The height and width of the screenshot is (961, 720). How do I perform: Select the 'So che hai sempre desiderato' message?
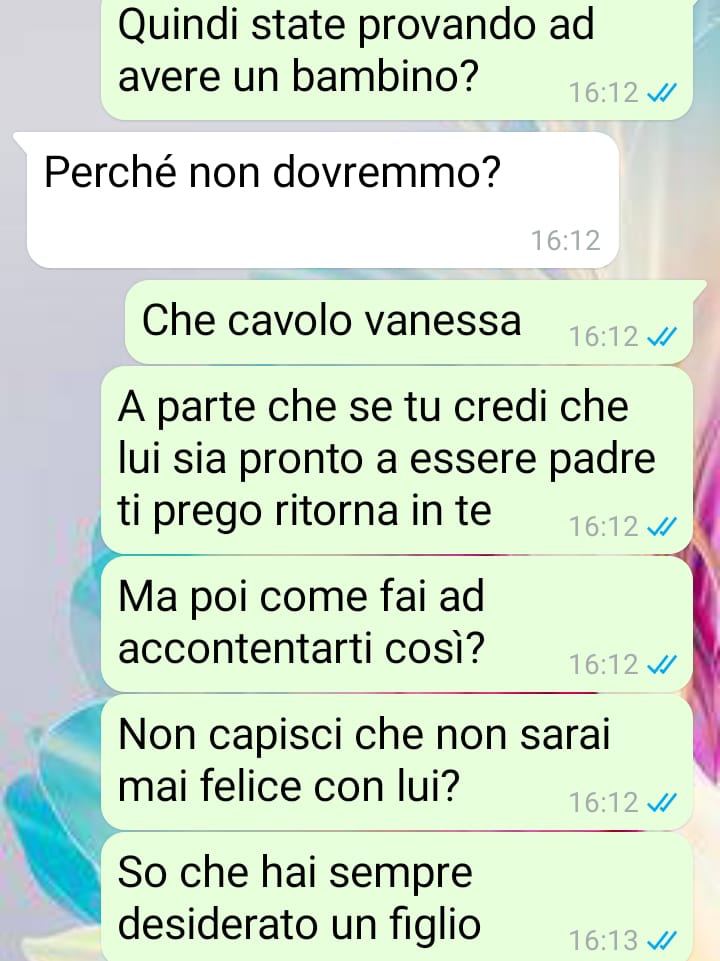pos(396,897)
